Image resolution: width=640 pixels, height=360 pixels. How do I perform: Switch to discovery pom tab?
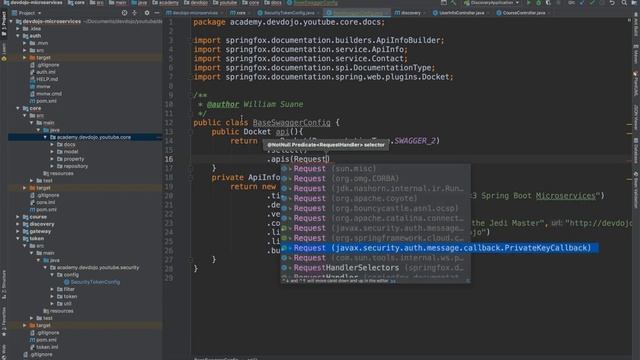(x=409, y=13)
